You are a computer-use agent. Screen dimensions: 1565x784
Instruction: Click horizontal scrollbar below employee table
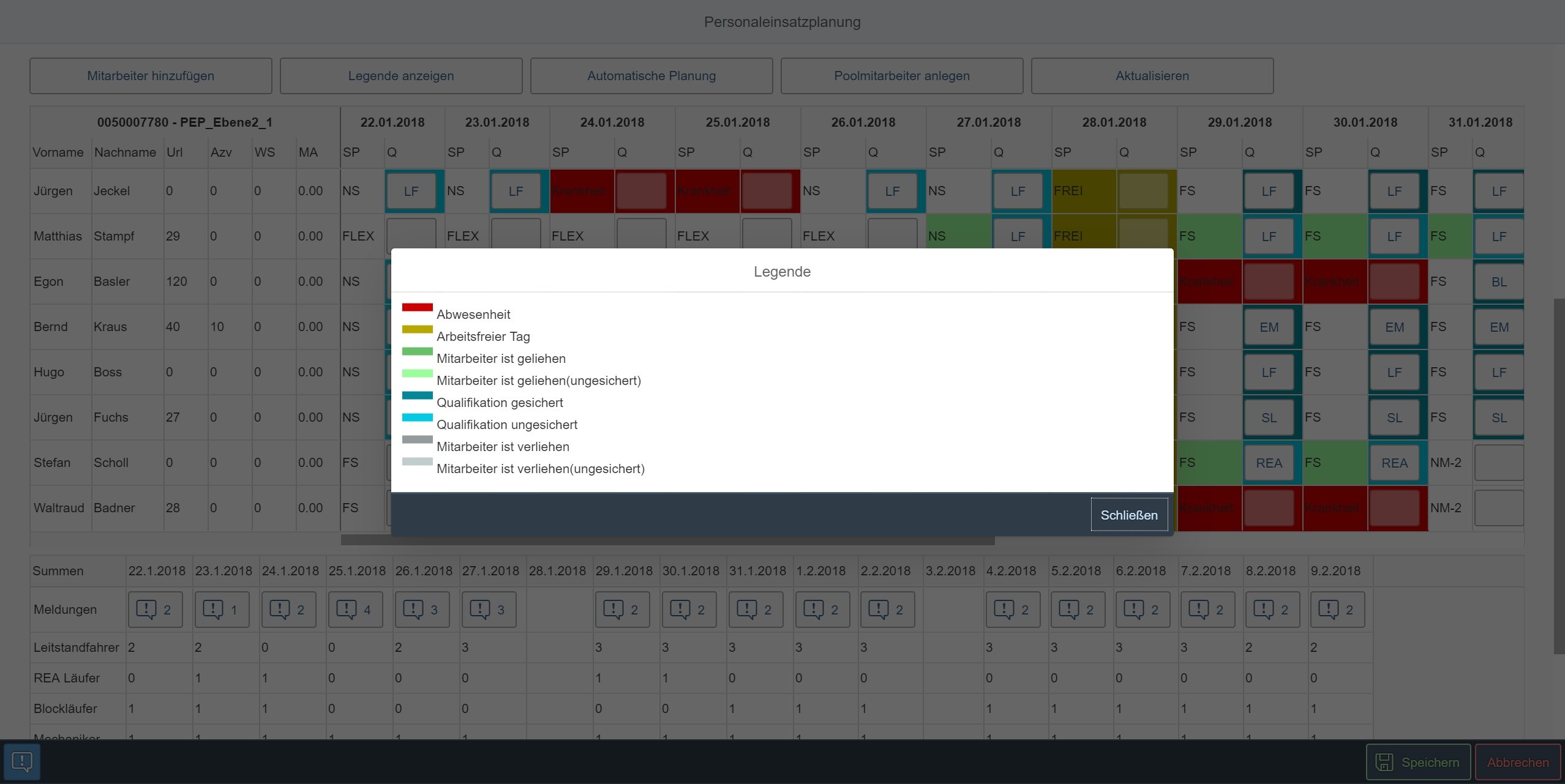pos(667,540)
